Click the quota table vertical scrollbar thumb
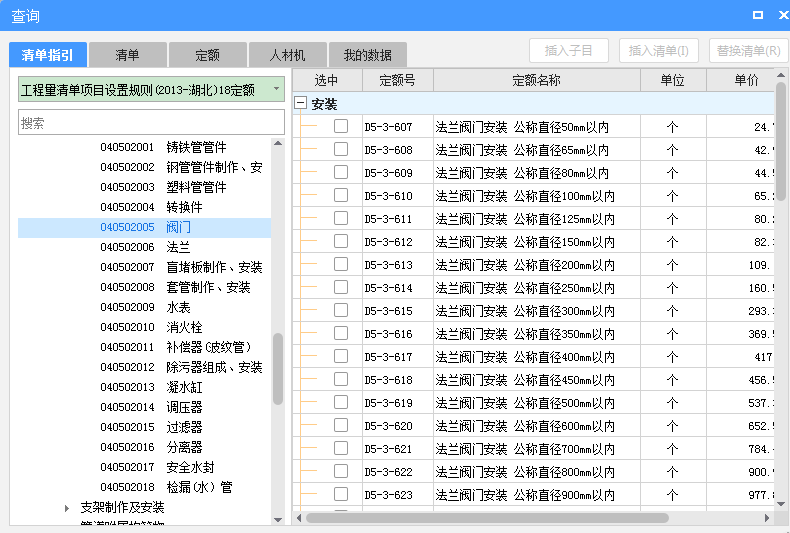 tap(781, 142)
